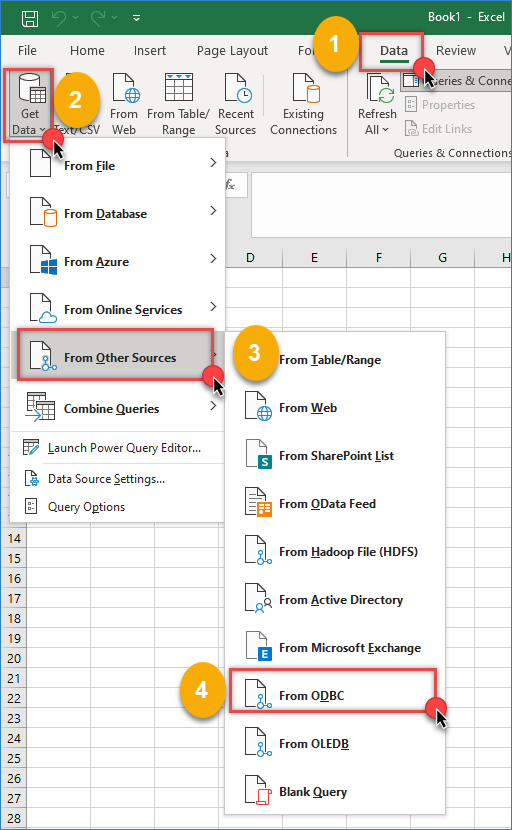Click the Active Directory icon
Image resolution: width=512 pixels, height=830 pixels.
tap(258, 599)
